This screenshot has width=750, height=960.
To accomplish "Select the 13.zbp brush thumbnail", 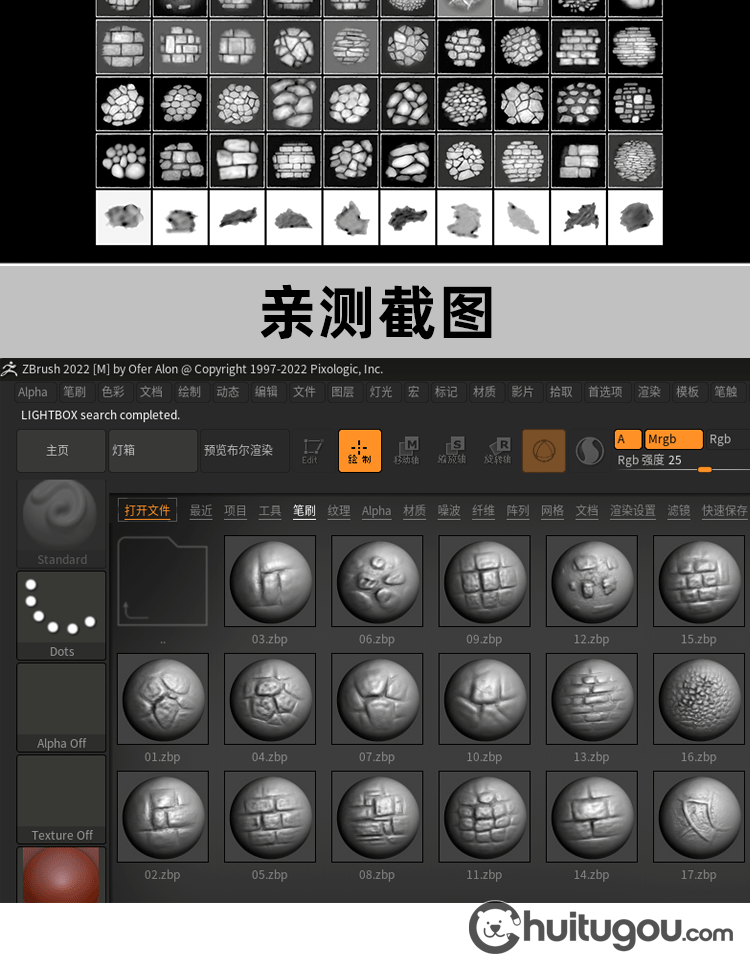I will click(591, 699).
